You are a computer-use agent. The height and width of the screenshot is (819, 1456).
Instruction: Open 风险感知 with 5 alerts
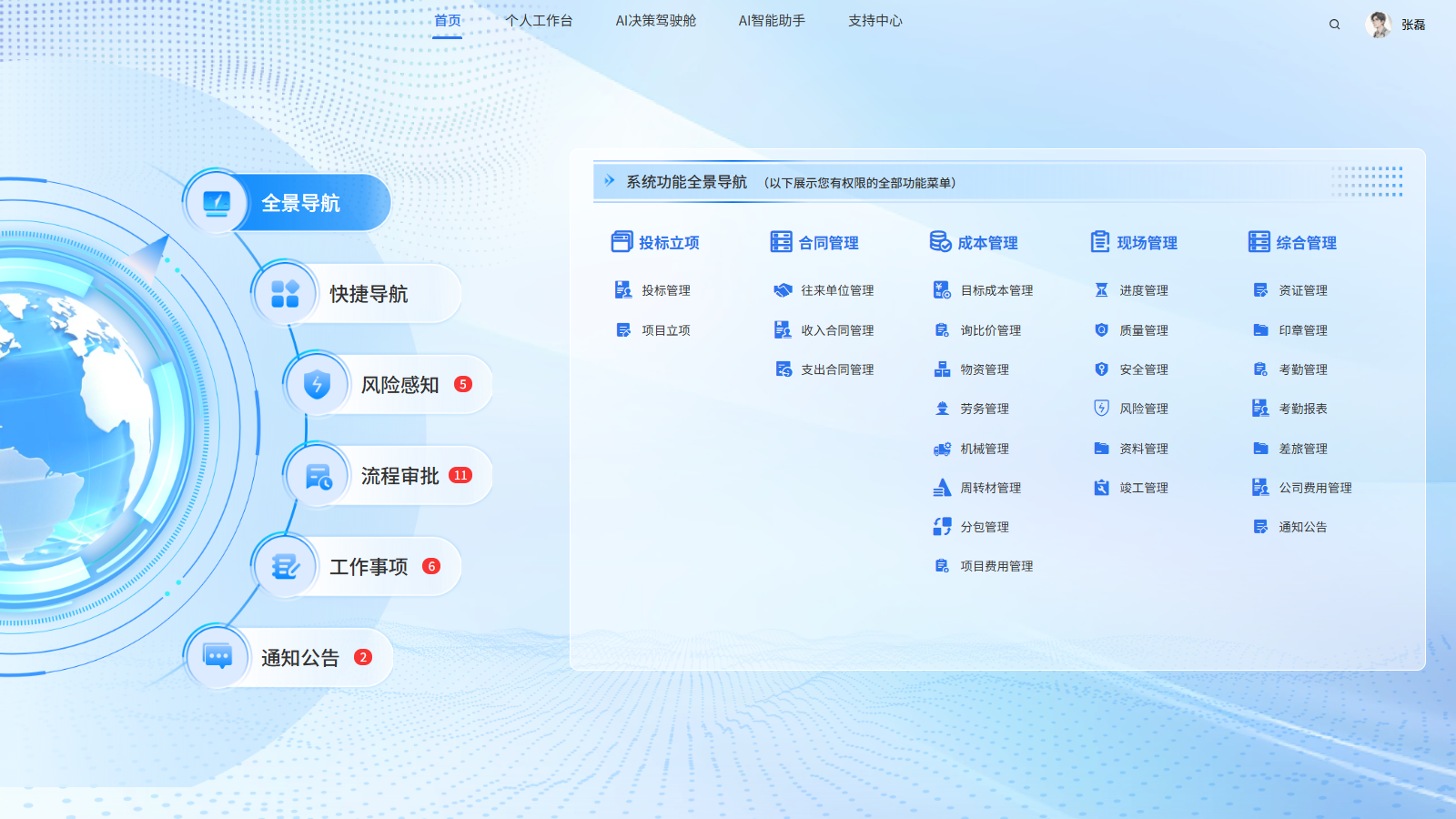389,384
